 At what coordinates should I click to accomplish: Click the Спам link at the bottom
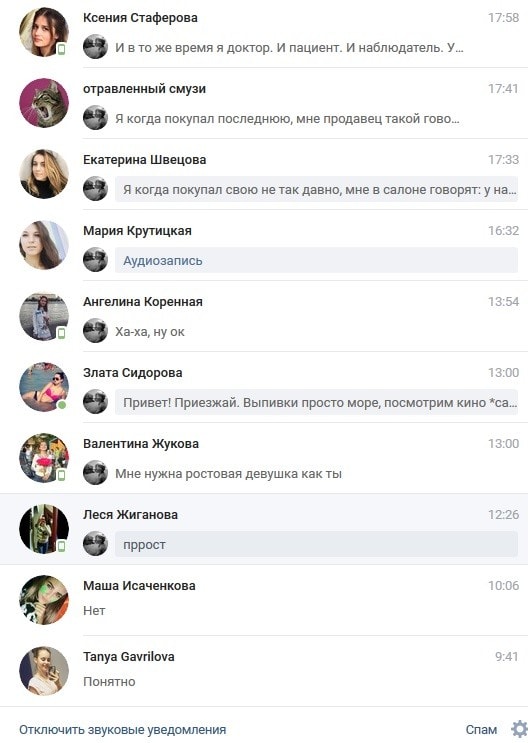(481, 729)
